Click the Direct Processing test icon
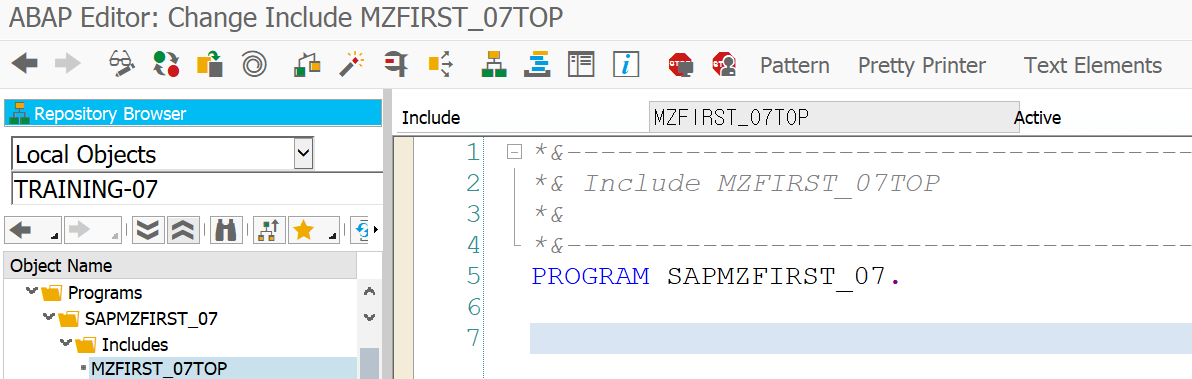This screenshot has height=379, width=1192. point(395,65)
